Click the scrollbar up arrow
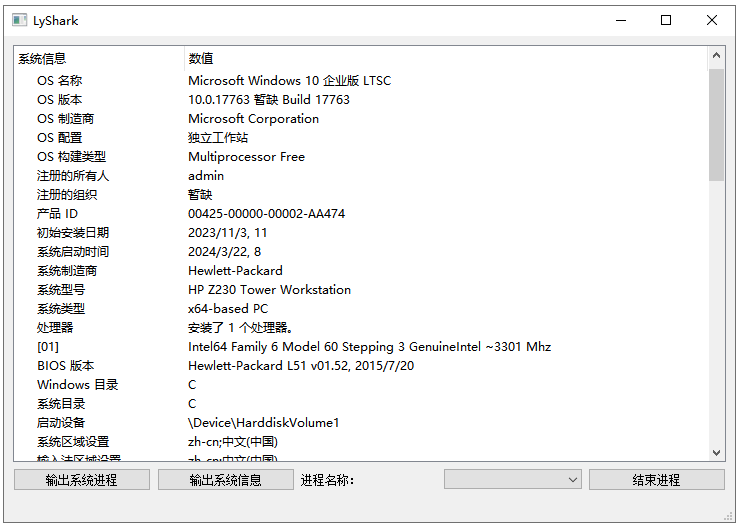Viewport: 741px width, 528px height. pos(716,56)
